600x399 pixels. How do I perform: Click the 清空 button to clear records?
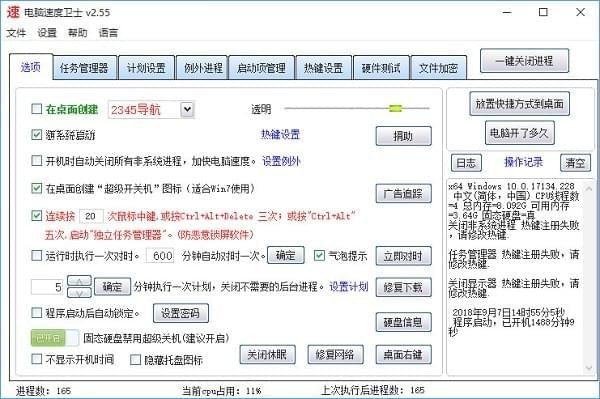coord(575,163)
